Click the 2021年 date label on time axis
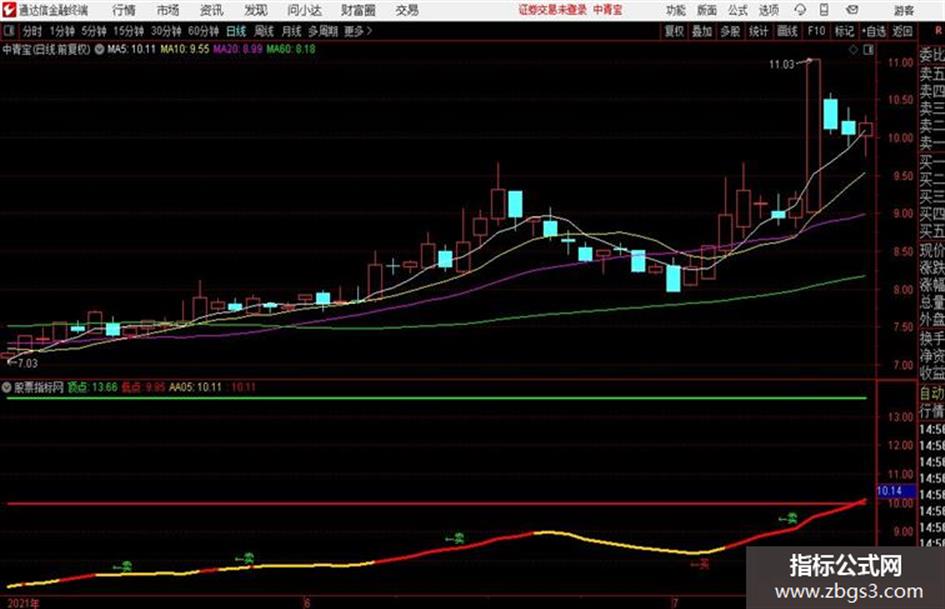 coord(23,603)
